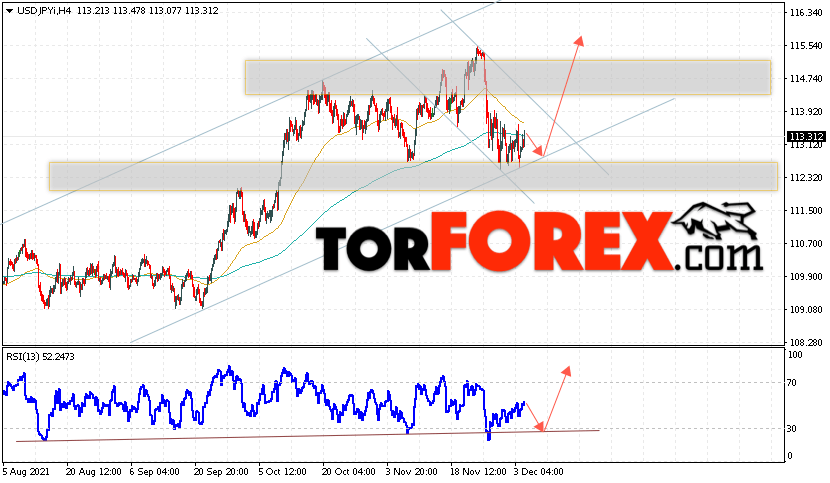Click the 109.080 price axis label
The height and width of the screenshot is (483, 830).
pyautogui.click(x=806, y=310)
